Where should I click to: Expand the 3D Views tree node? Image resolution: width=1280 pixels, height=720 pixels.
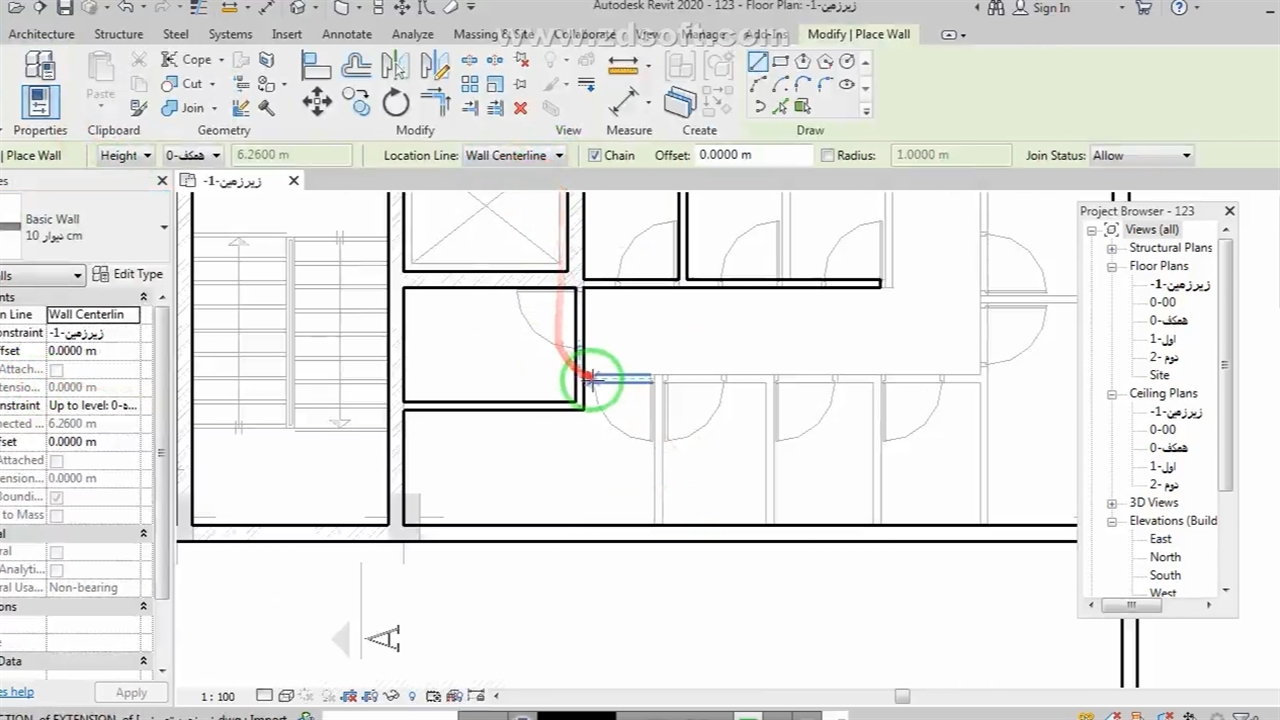click(x=1112, y=503)
